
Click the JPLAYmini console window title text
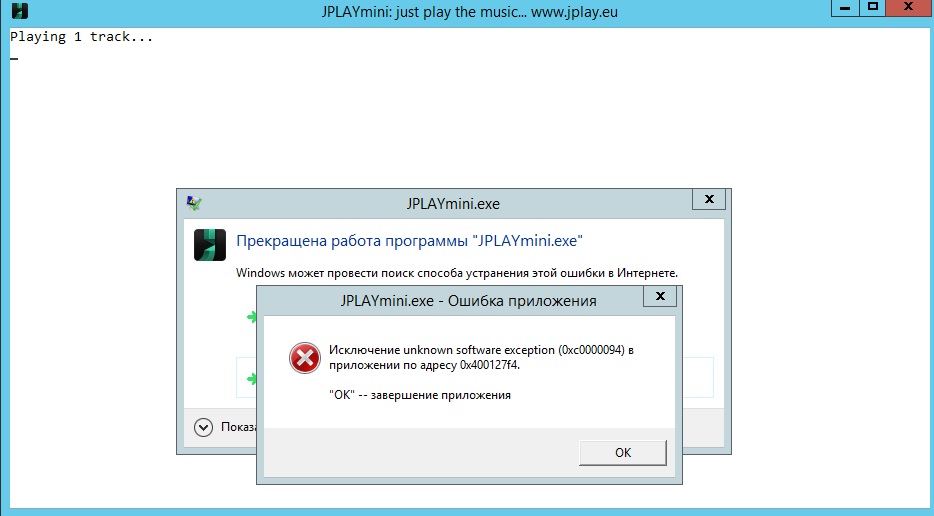pyautogui.click(x=469, y=12)
